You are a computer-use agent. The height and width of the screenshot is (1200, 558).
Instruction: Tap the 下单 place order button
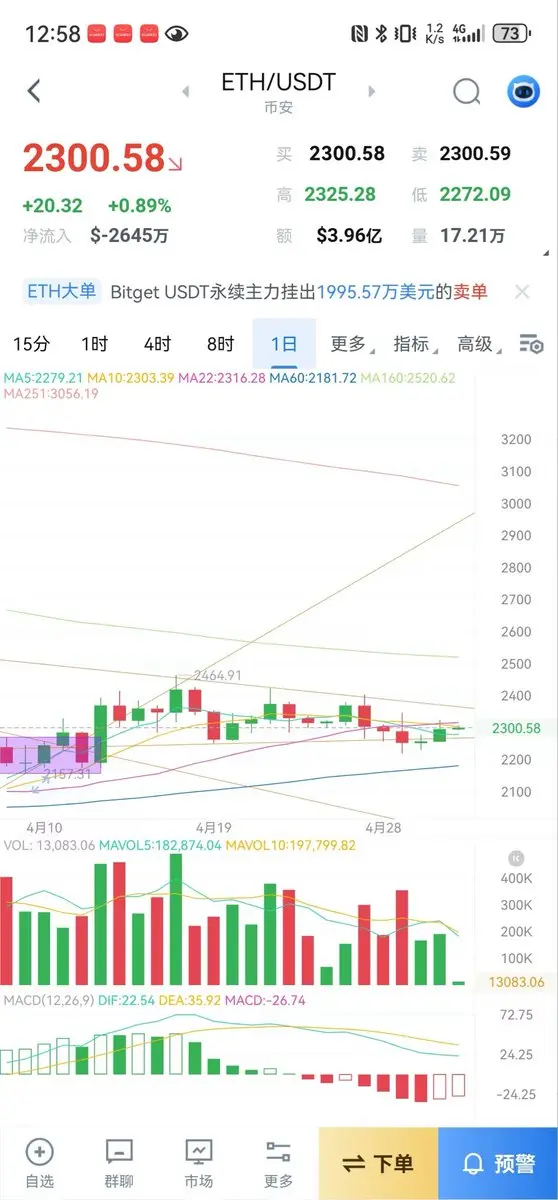(x=378, y=1164)
